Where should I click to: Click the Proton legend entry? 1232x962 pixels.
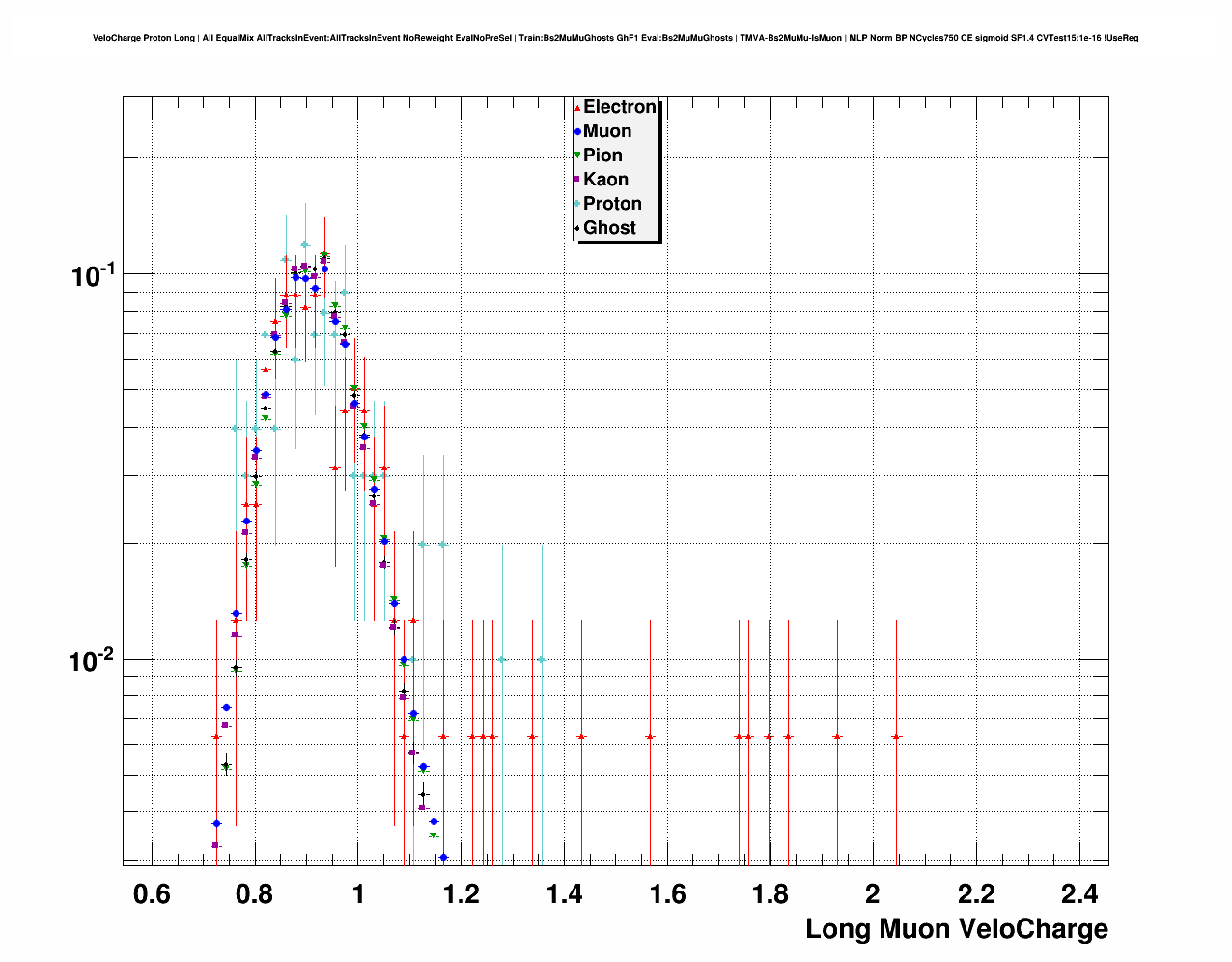(x=608, y=204)
